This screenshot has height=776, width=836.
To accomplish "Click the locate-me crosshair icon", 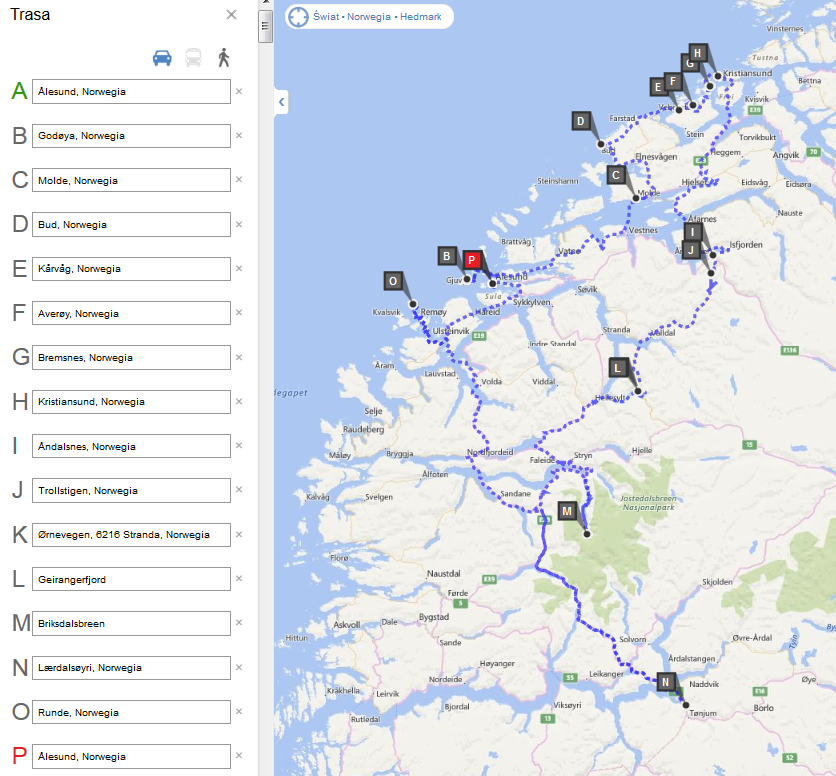I will 298,17.
